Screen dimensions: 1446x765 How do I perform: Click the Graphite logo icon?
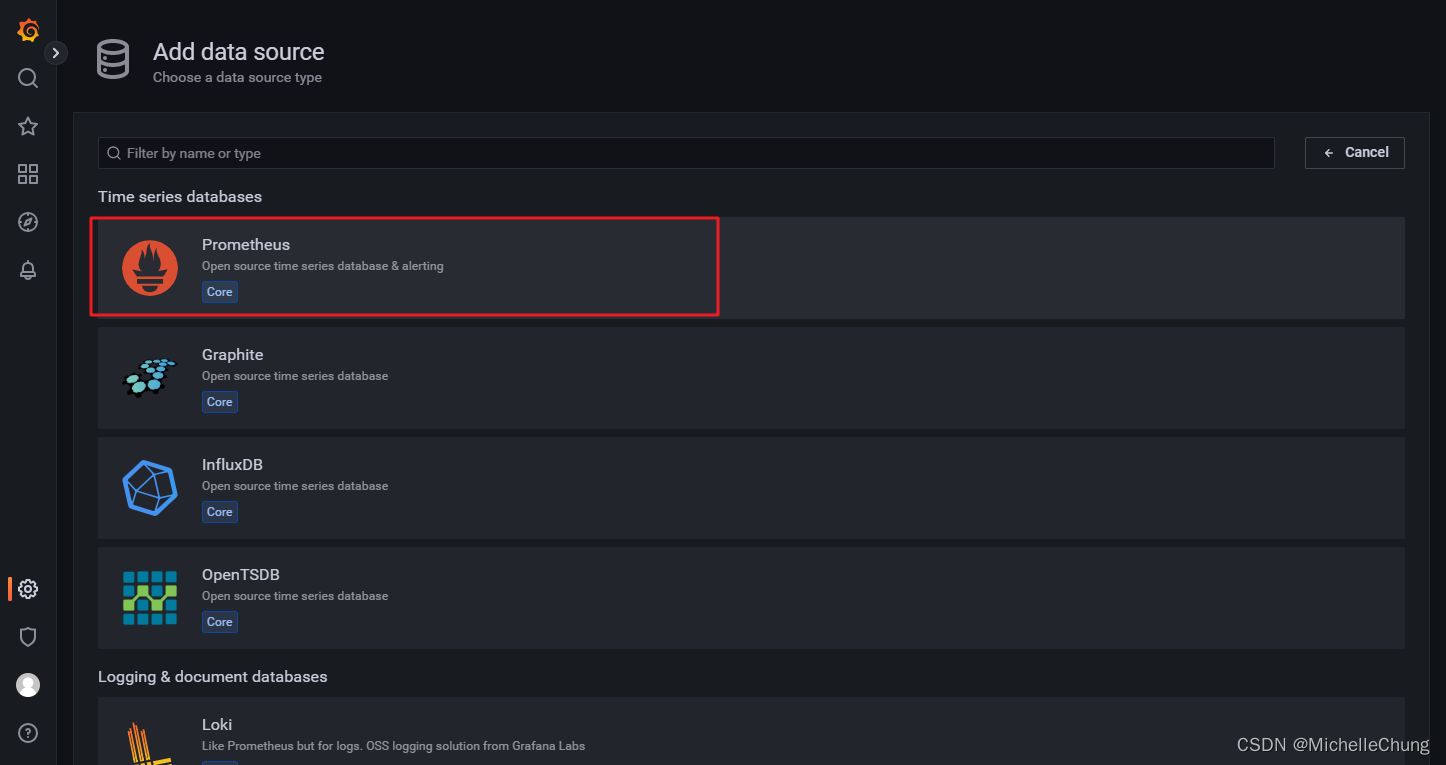(x=150, y=378)
